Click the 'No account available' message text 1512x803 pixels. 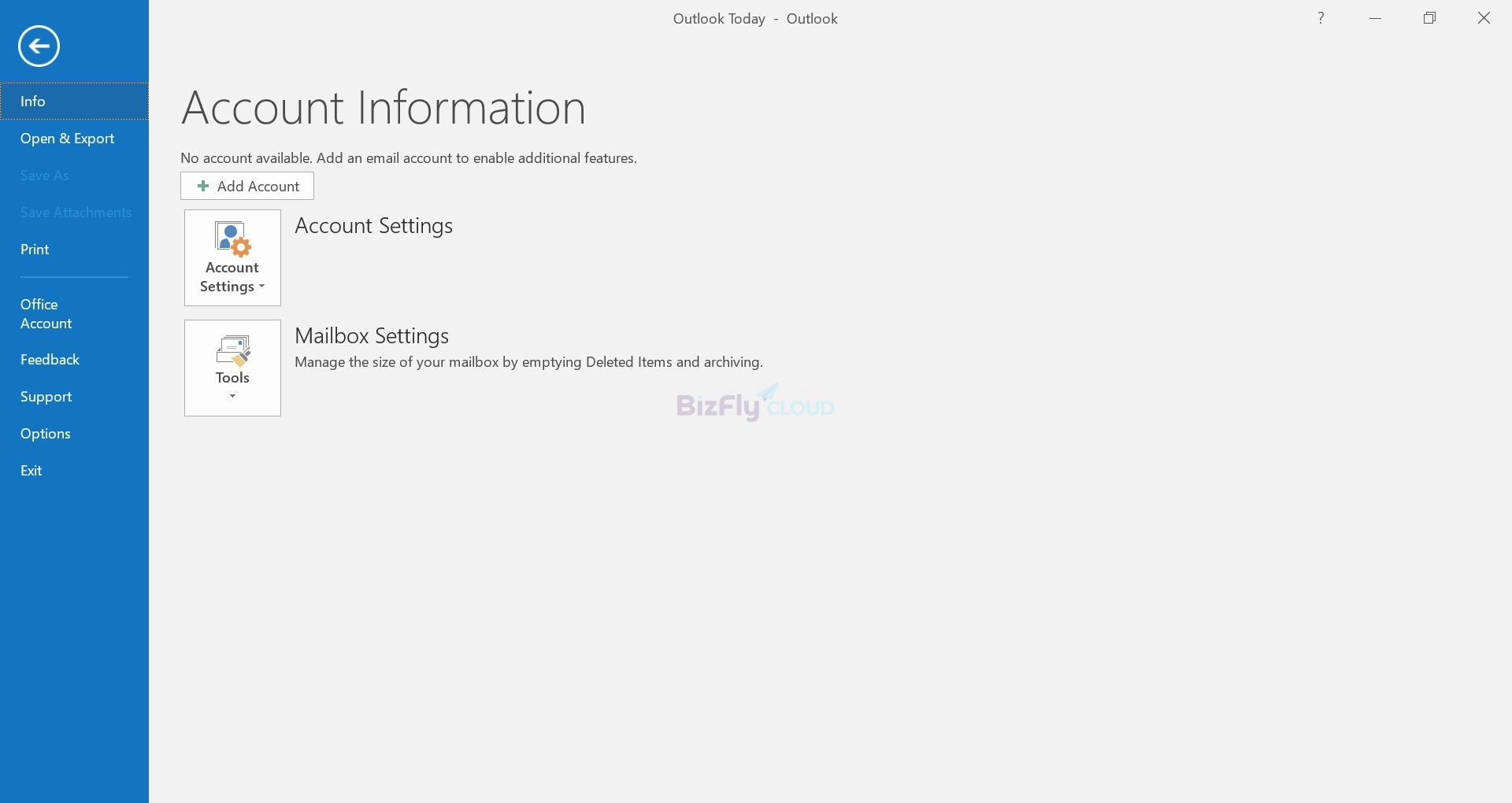click(409, 158)
